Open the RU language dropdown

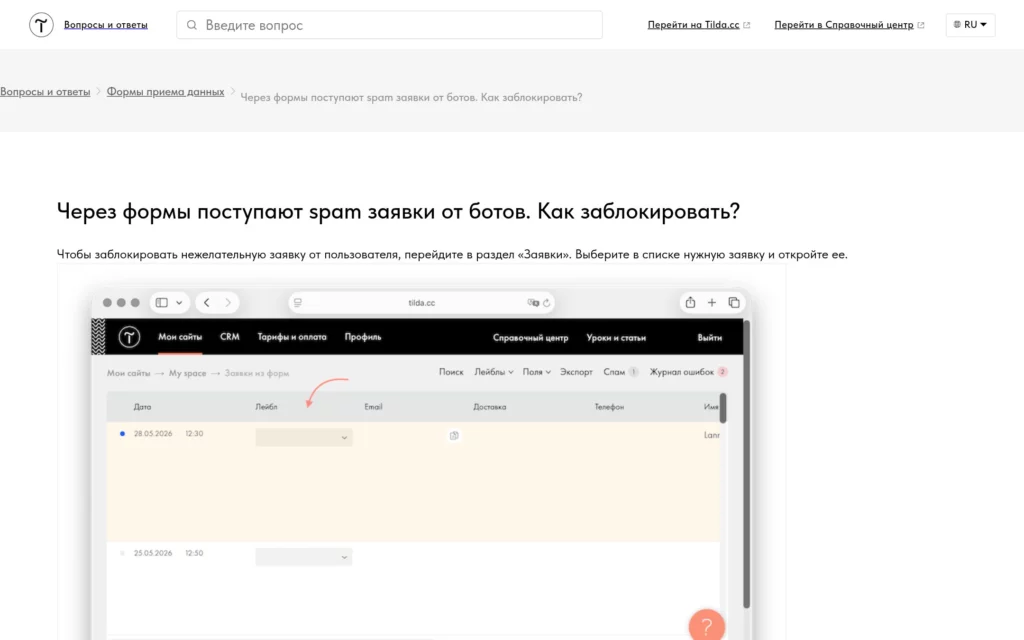point(970,25)
